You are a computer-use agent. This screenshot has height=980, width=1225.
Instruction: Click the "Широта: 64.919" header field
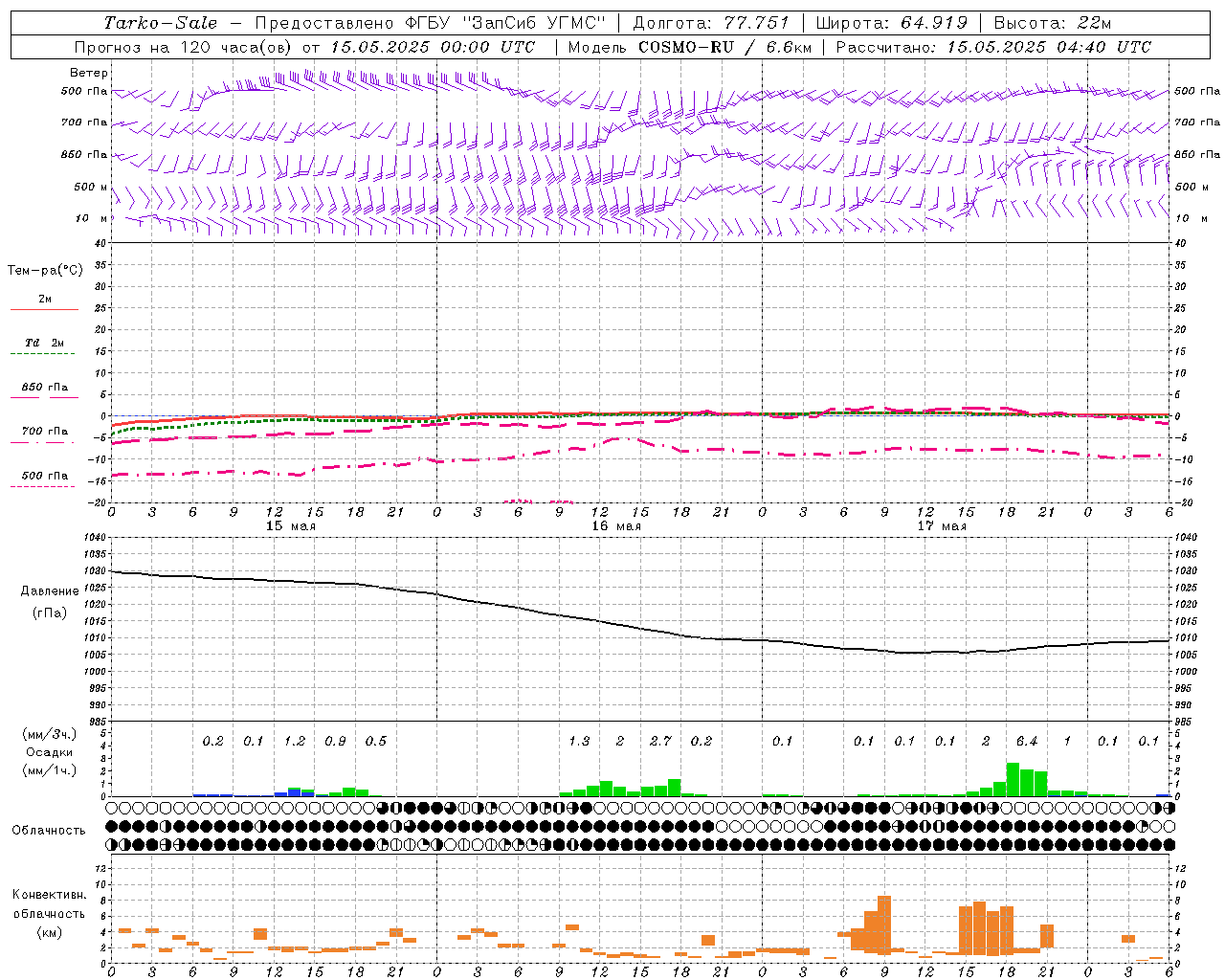point(892,23)
